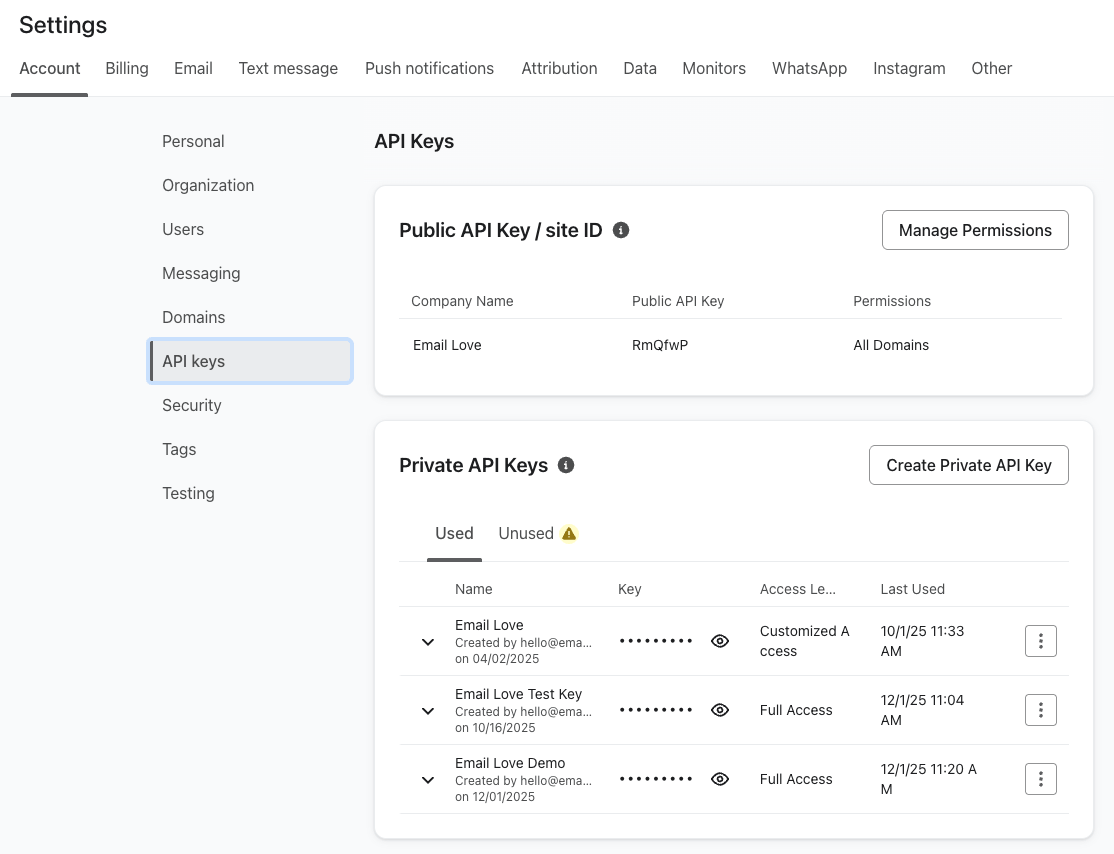Screen dimensions: 1114x854
Task: Show the Email Love Demo key value
Action: pyautogui.click(x=720, y=779)
